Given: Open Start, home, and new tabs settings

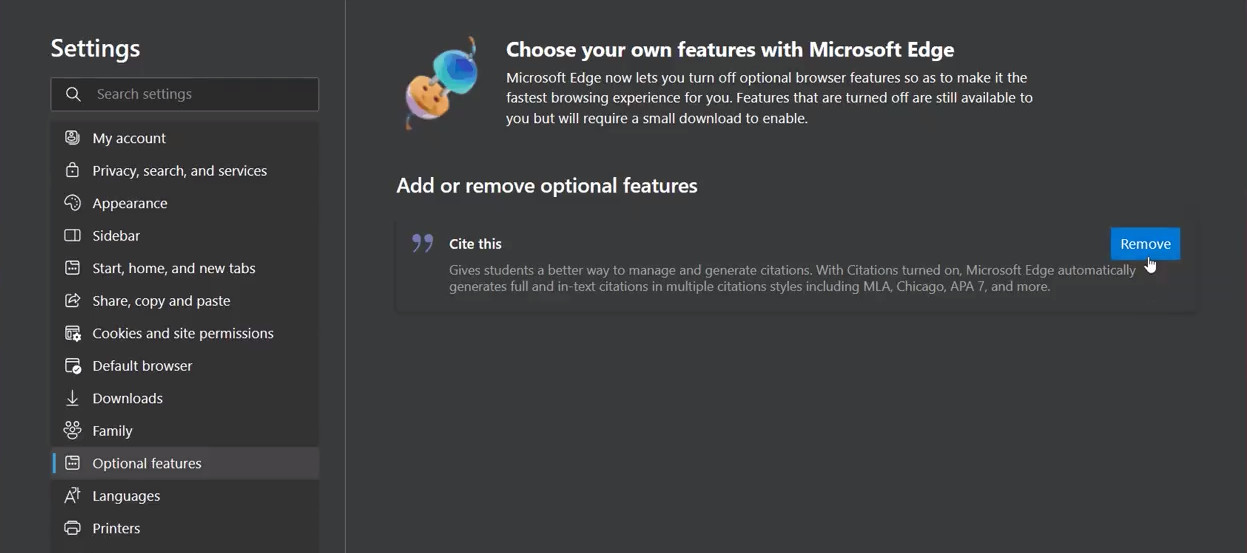Looking at the screenshot, I should pos(174,268).
